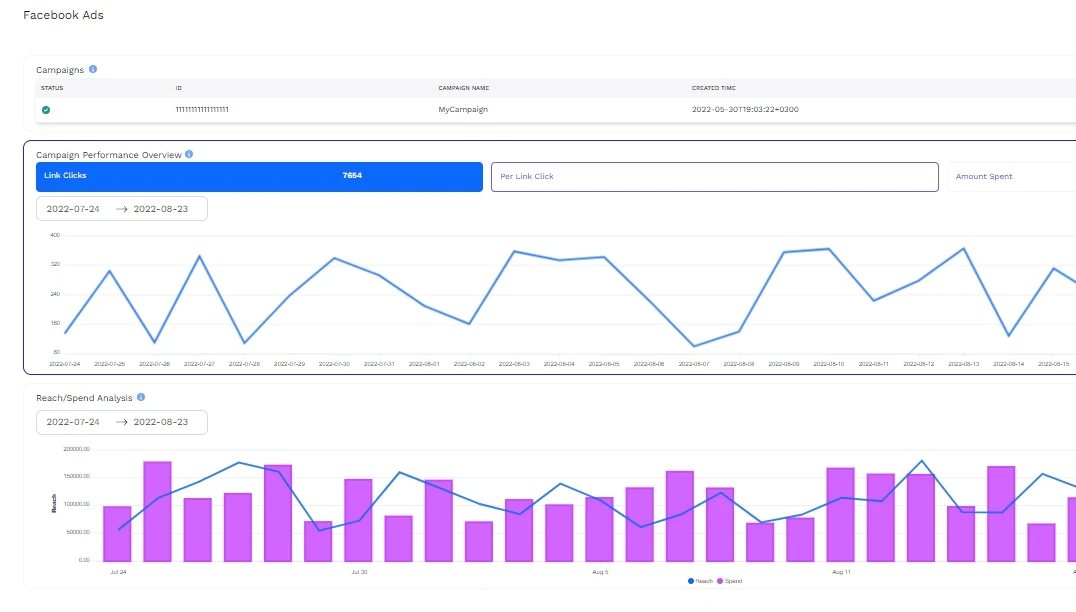Toggle the Reach series in the chart legend

[700, 581]
